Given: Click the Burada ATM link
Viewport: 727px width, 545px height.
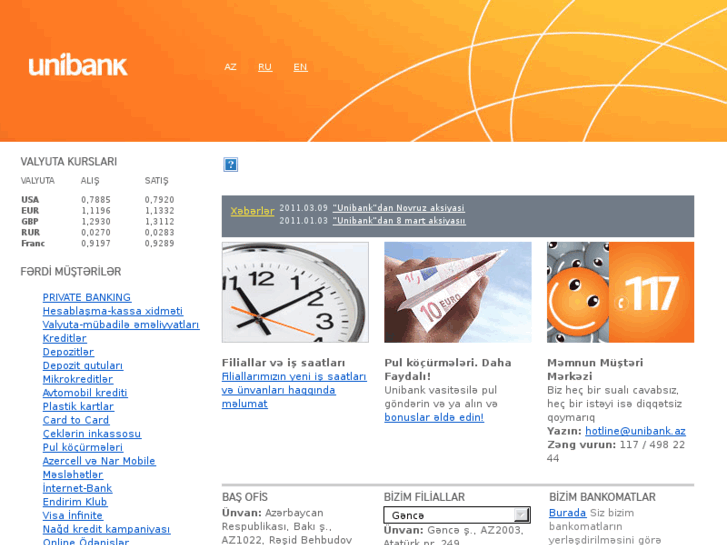Looking at the screenshot, I should [568, 513].
